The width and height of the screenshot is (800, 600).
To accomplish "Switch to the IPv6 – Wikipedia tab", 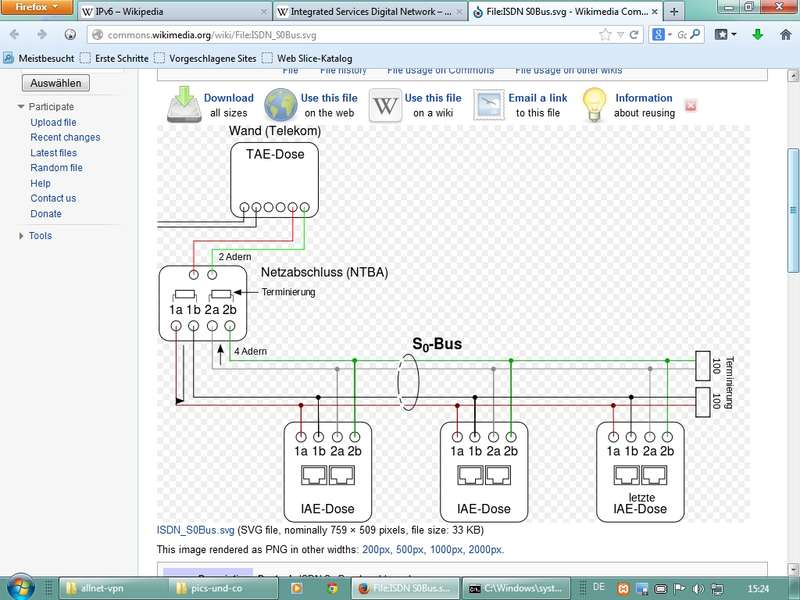I will 172,12.
